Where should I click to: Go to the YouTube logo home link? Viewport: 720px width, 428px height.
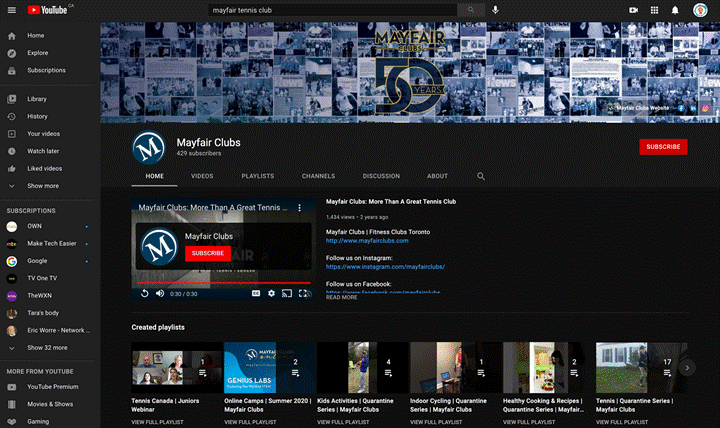pos(47,10)
